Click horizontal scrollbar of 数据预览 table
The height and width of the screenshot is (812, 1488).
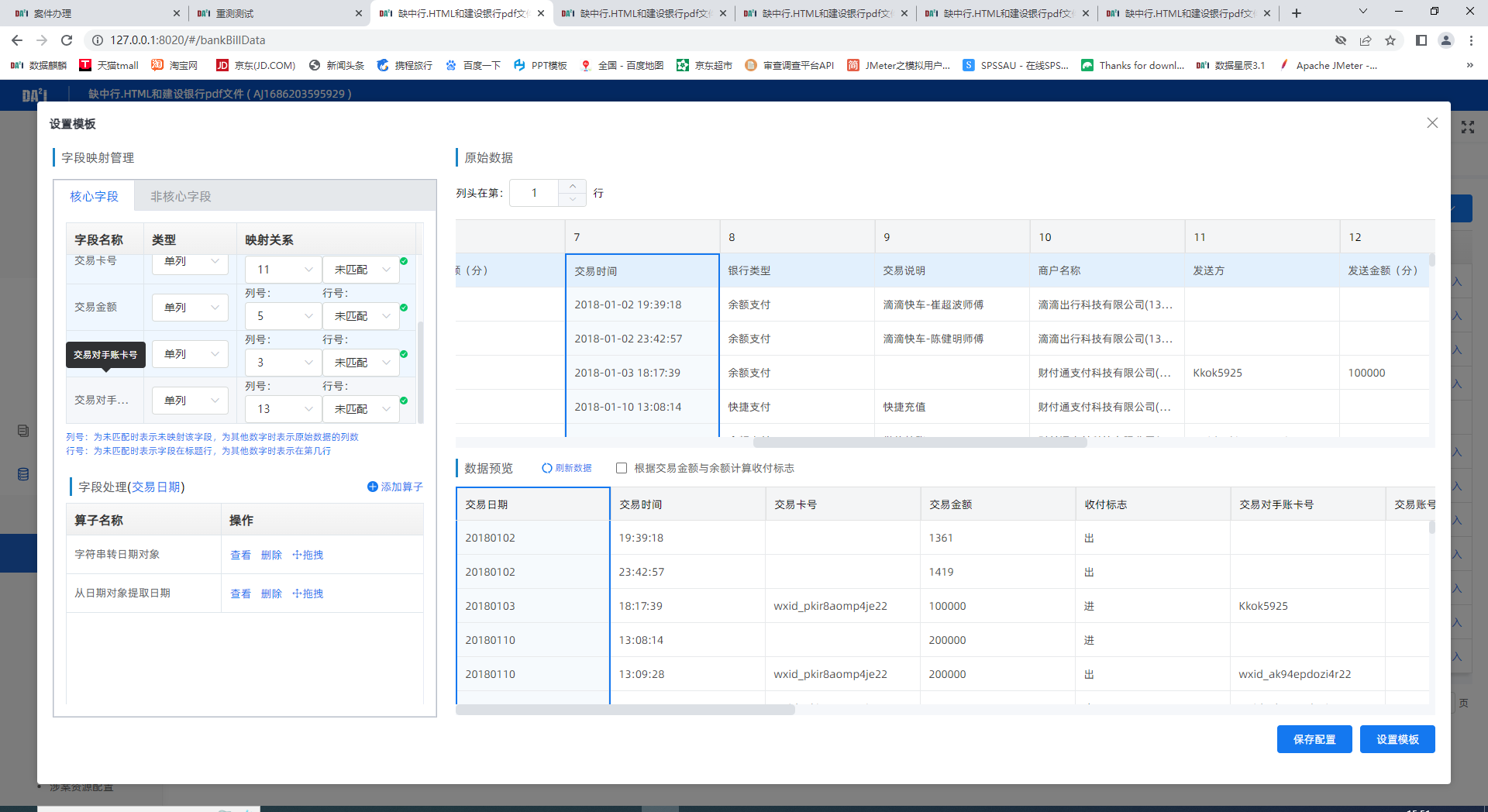(x=625, y=709)
